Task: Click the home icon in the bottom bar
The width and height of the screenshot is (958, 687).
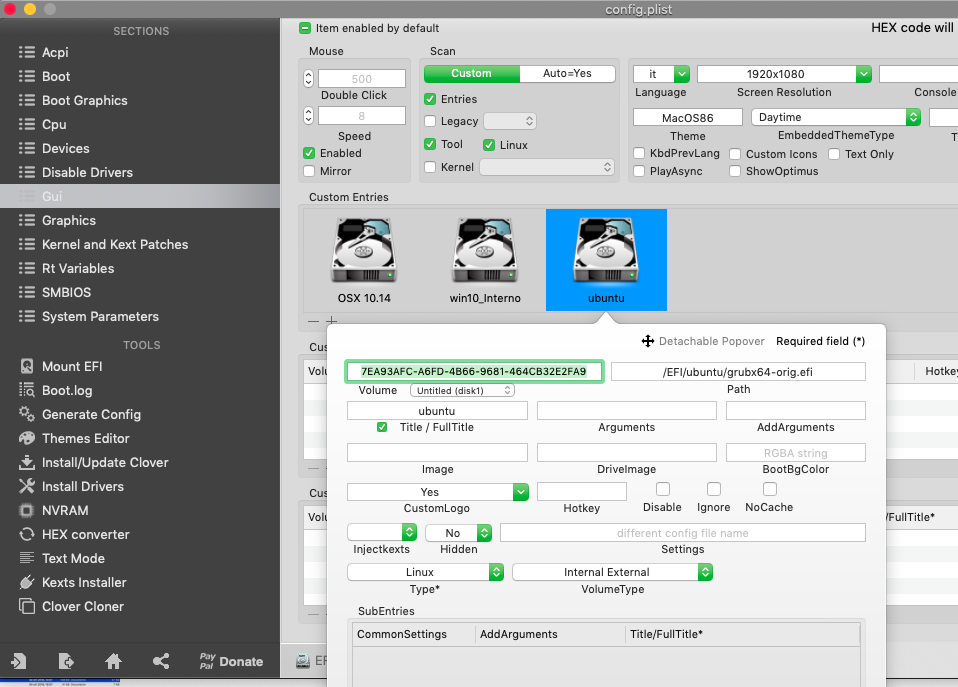Action: pyautogui.click(x=113, y=661)
